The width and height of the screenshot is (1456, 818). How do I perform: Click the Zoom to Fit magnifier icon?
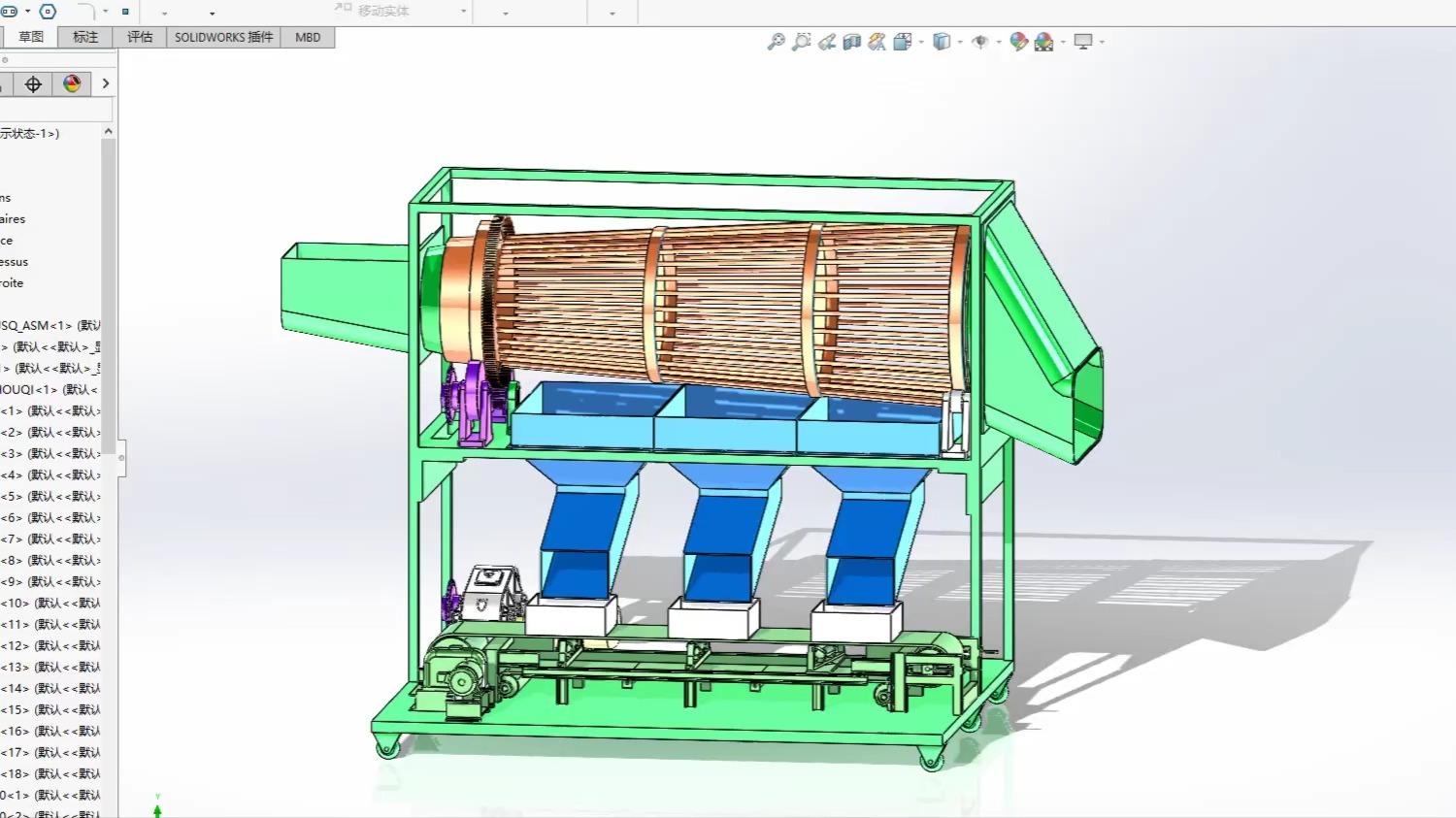click(776, 42)
